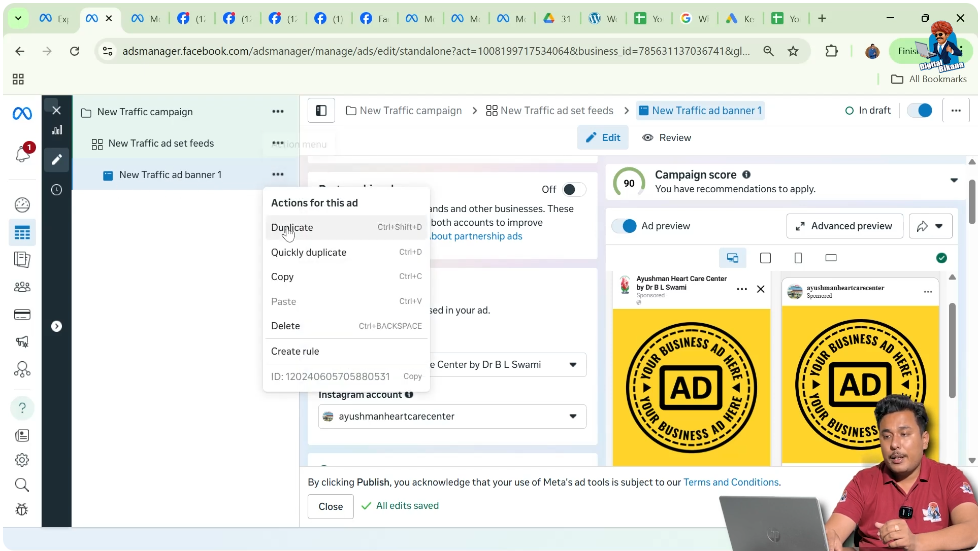Open Settings gear icon in sidebar
980x551 pixels.
click(x=22, y=460)
